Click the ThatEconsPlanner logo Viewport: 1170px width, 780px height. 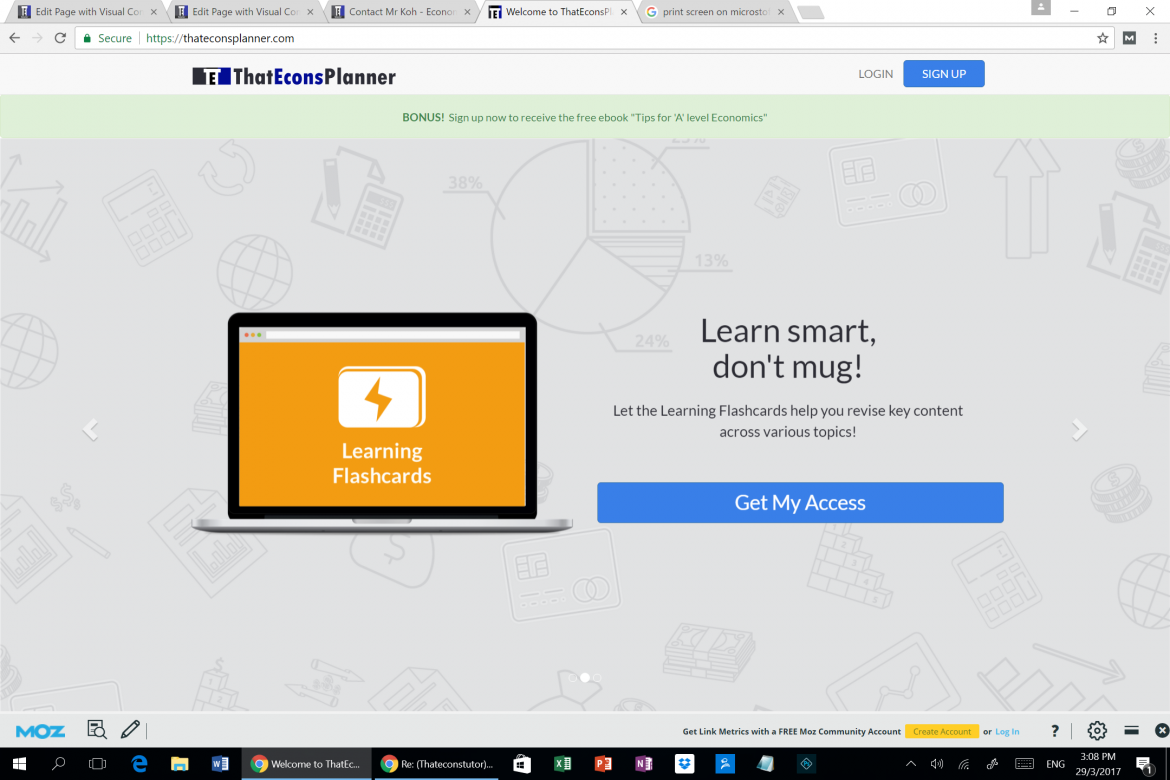click(294, 76)
